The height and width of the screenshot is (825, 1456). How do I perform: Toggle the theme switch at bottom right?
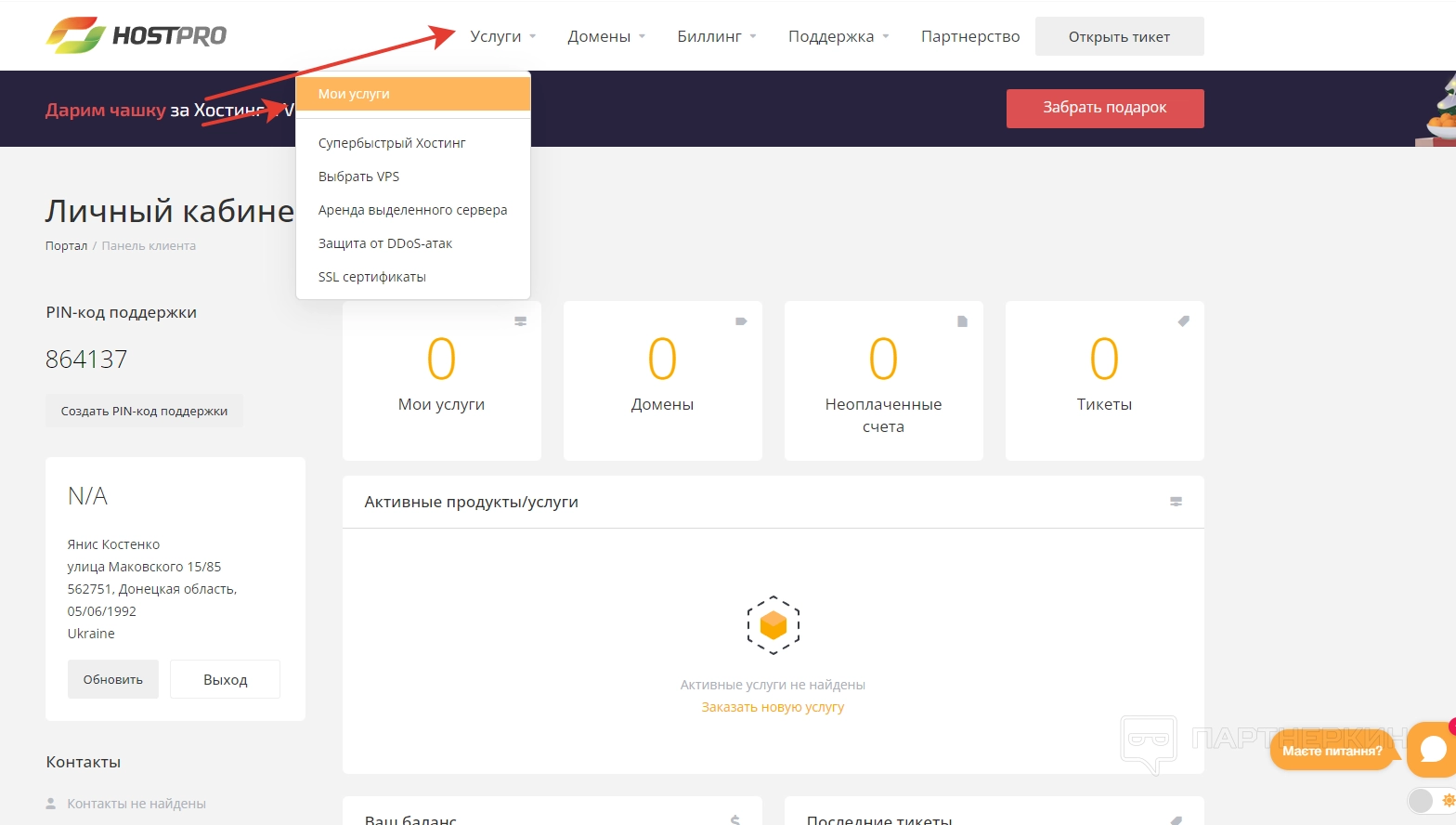[1432, 800]
